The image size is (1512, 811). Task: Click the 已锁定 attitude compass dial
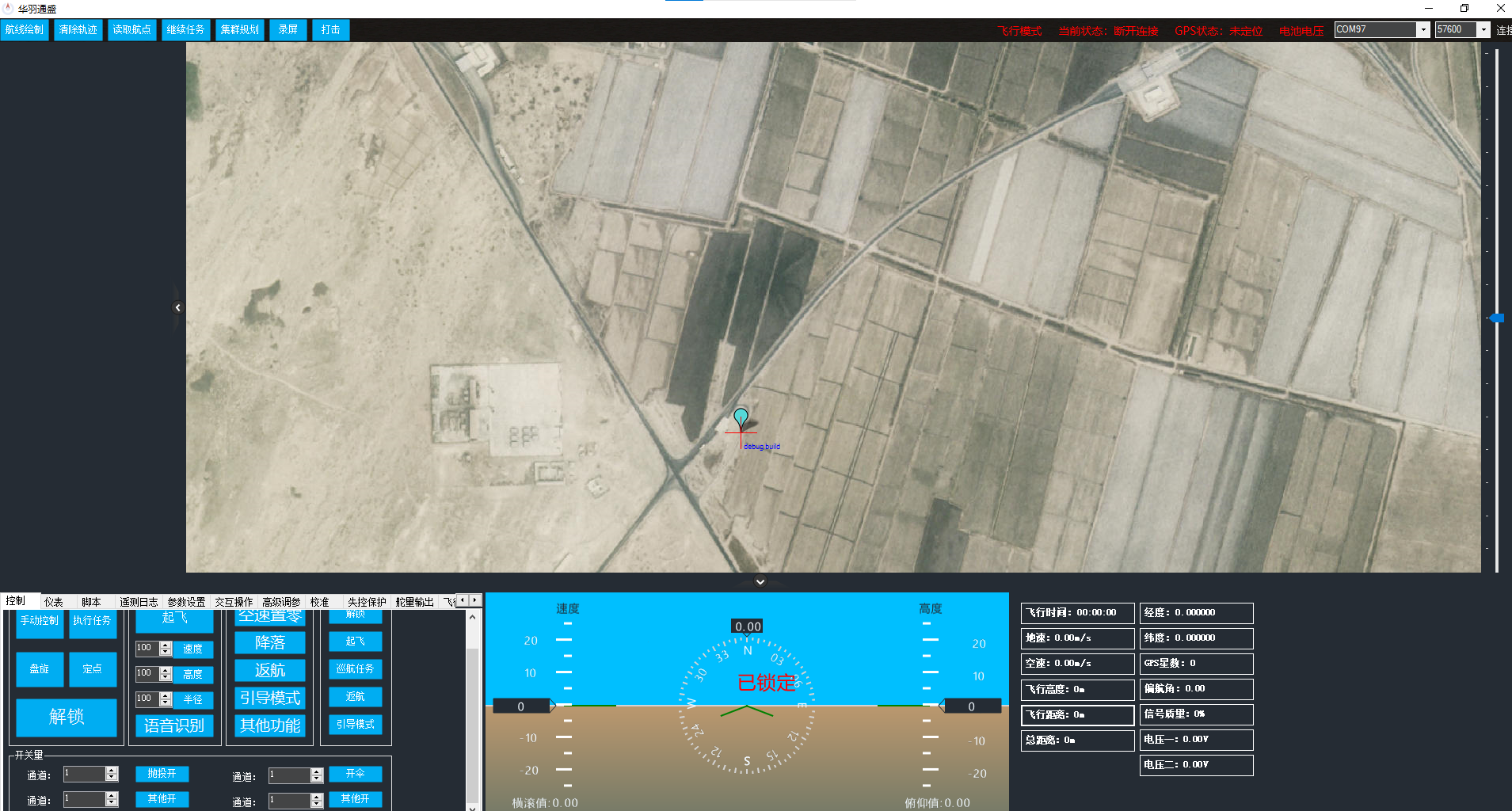tap(747, 705)
